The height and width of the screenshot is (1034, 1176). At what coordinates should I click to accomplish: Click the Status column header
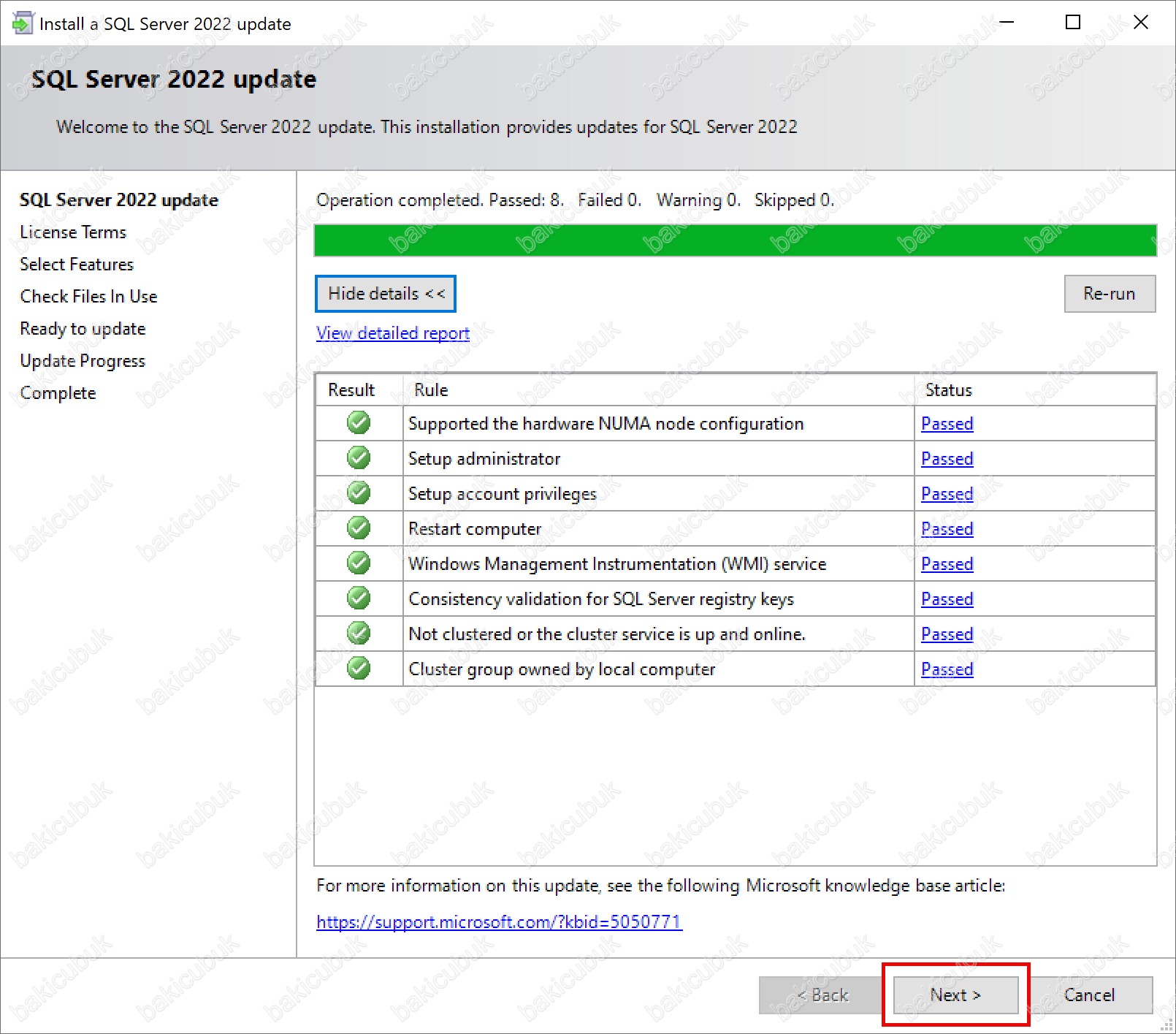[1034, 390]
